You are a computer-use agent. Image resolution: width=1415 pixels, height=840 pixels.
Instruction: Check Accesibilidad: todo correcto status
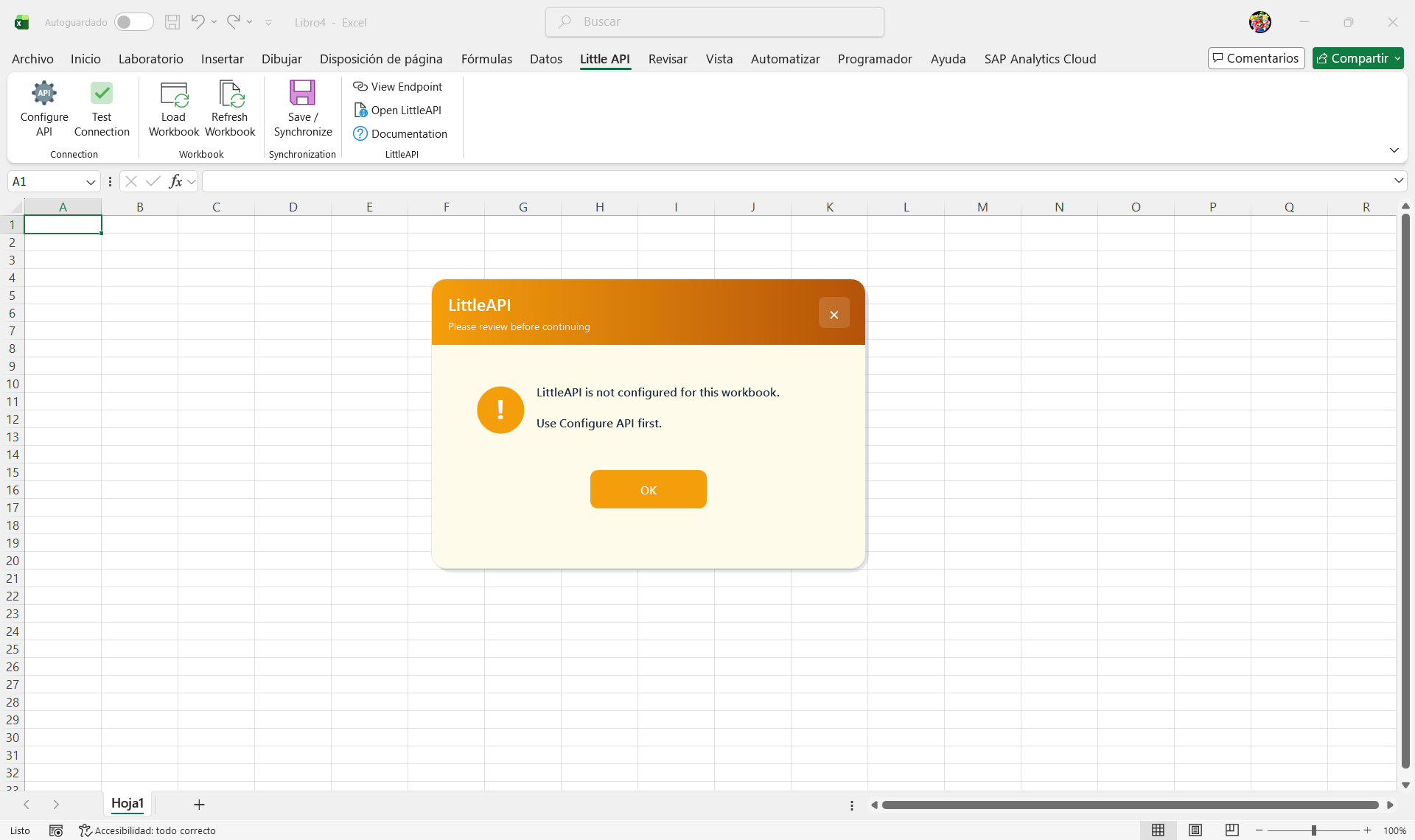pyautogui.click(x=147, y=830)
